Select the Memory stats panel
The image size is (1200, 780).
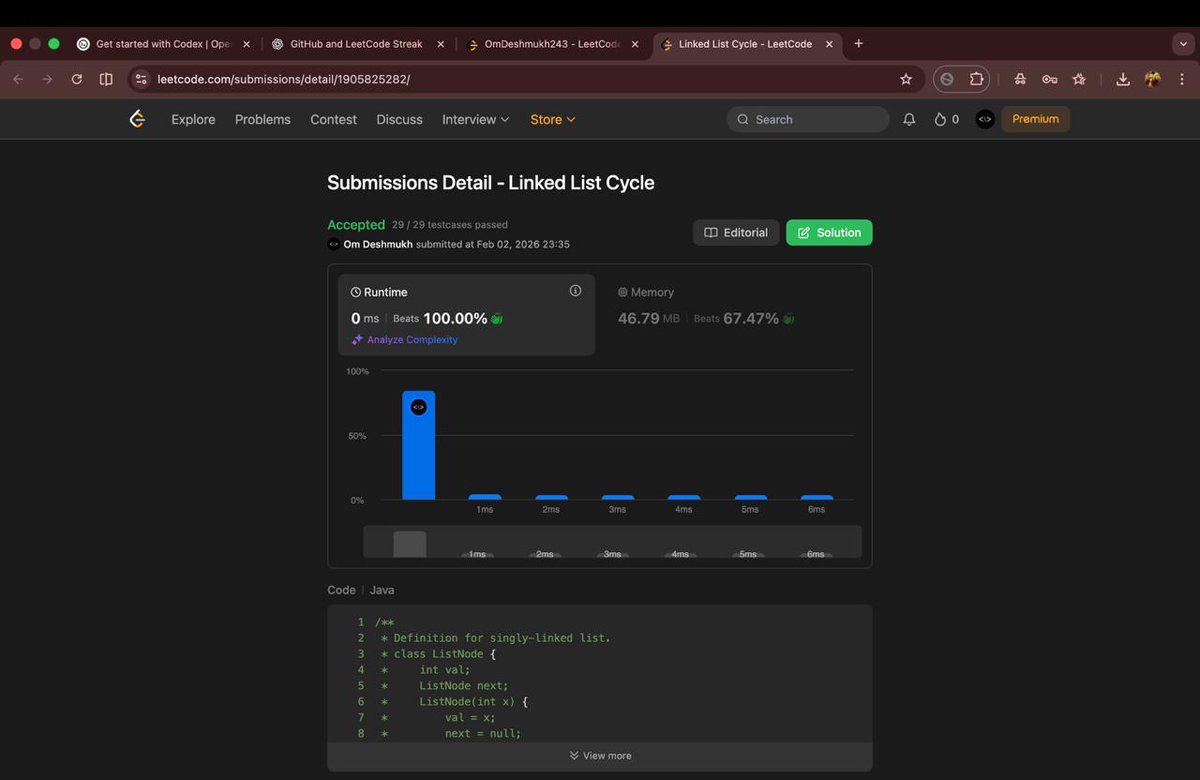732,315
